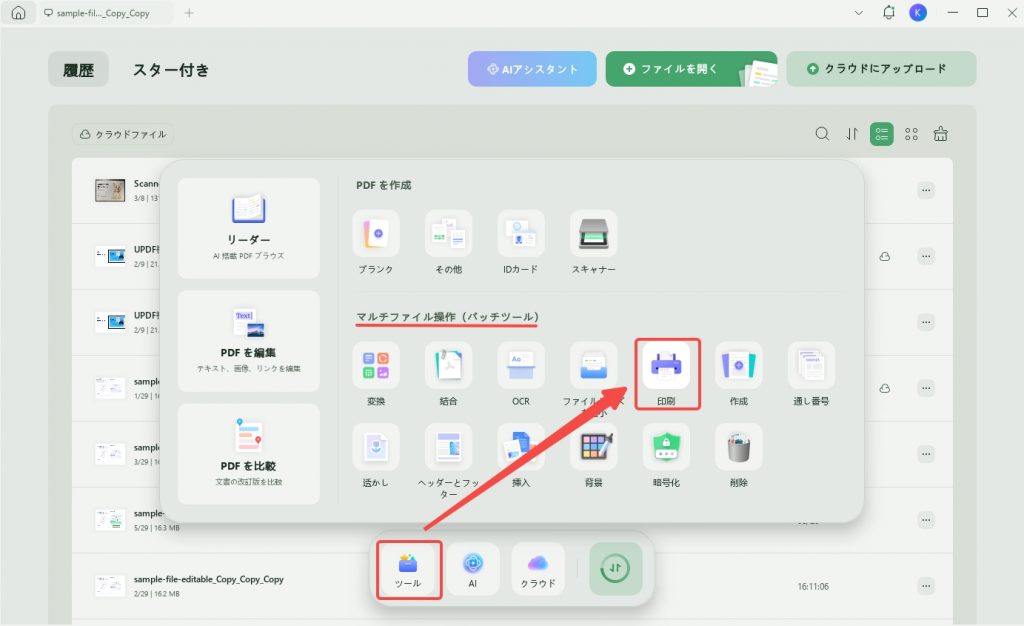Expand the title bar dropdown chevron
This screenshot has height=626, width=1024.
tap(859, 13)
